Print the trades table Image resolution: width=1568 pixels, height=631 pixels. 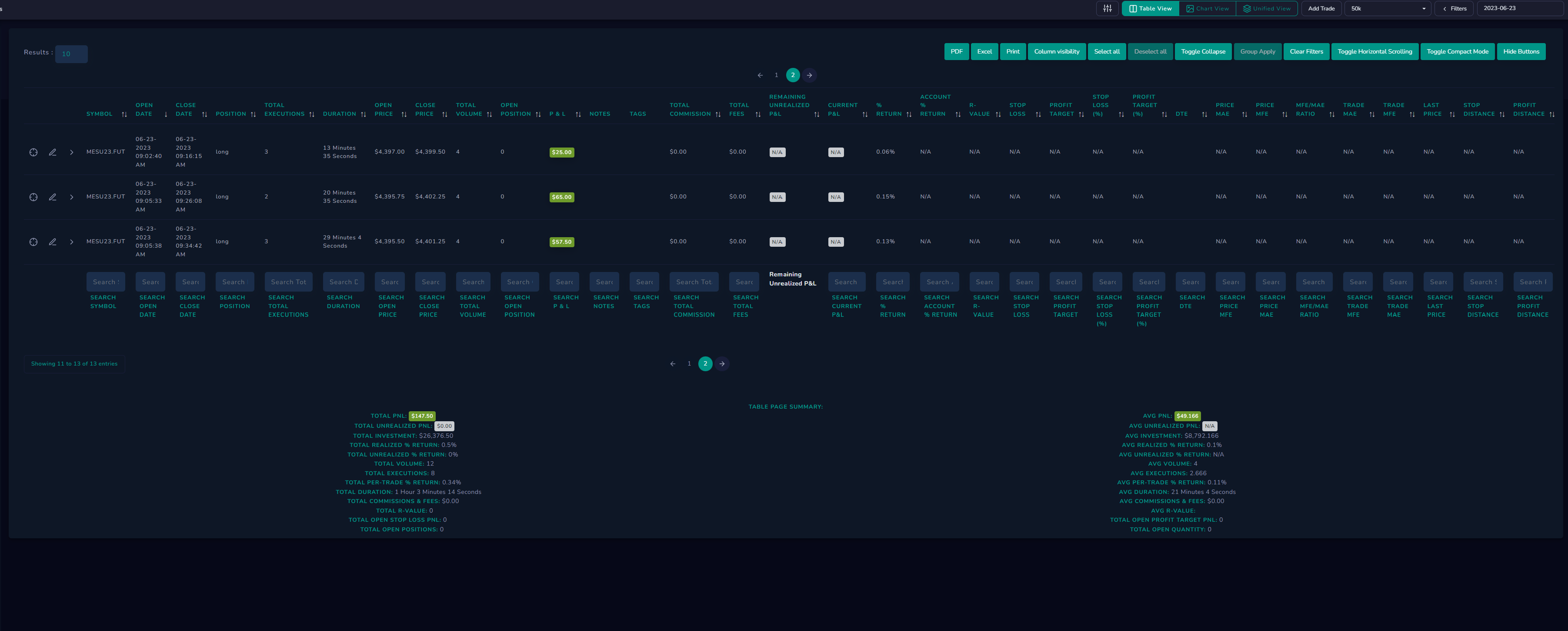tap(1013, 52)
